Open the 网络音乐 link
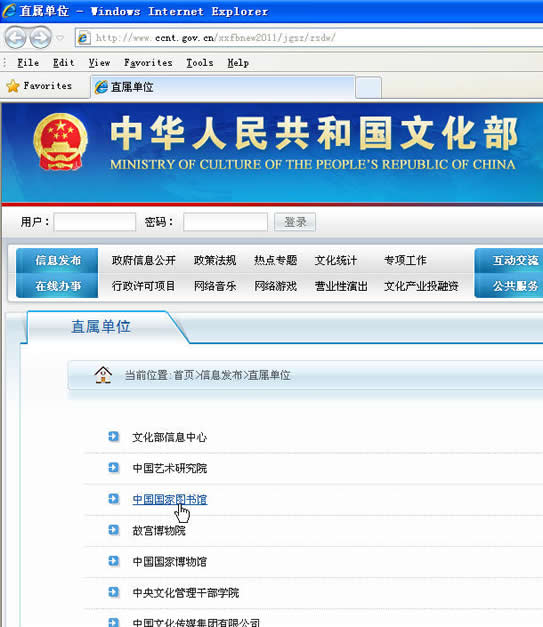Screen dimensions: 543x627 point(215,286)
